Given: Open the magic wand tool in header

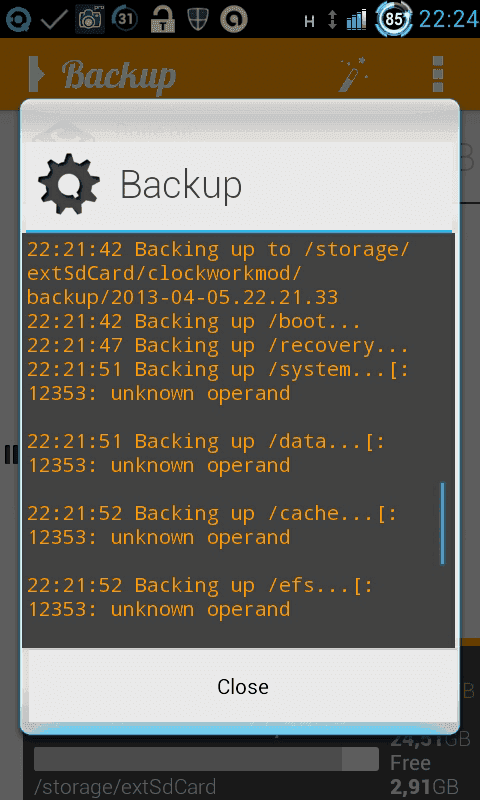Looking at the screenshot, I should pyautogui.click(x=353, y=75).
